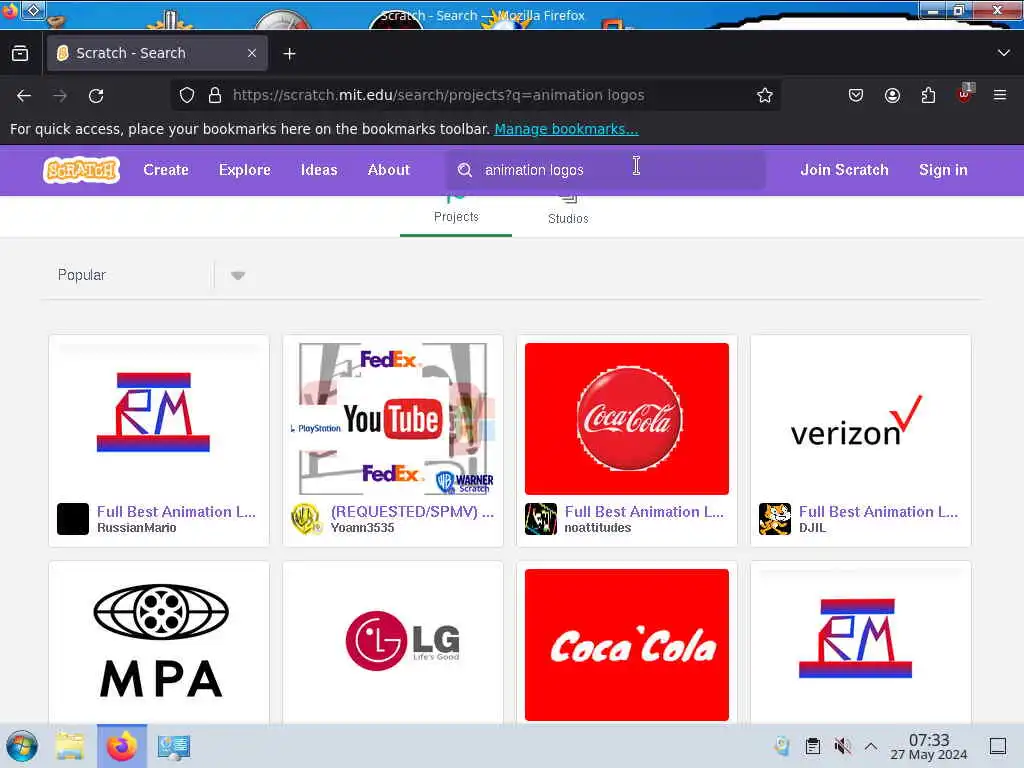Select Firefox in the taskbar
This screenshot has width=1024, height=768.
[x=122, y=746]
